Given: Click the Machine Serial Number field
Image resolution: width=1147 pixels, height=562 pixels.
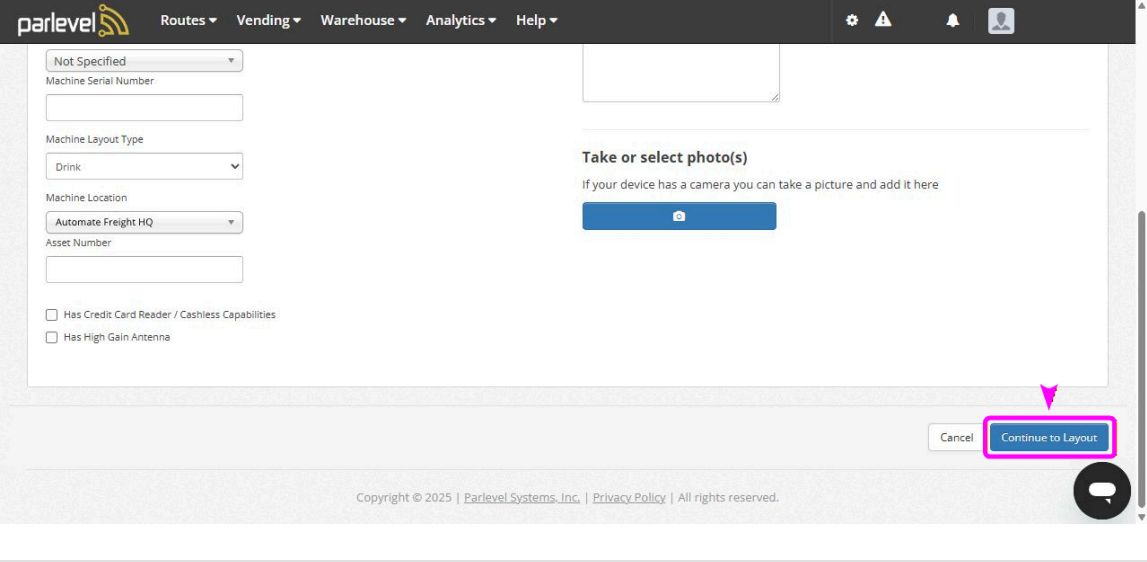Looking at the screenshot, I should 144,108.
